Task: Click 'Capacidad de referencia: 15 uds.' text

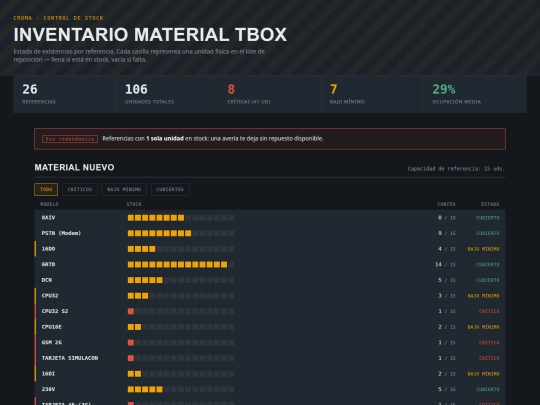Action: [456, 169]
